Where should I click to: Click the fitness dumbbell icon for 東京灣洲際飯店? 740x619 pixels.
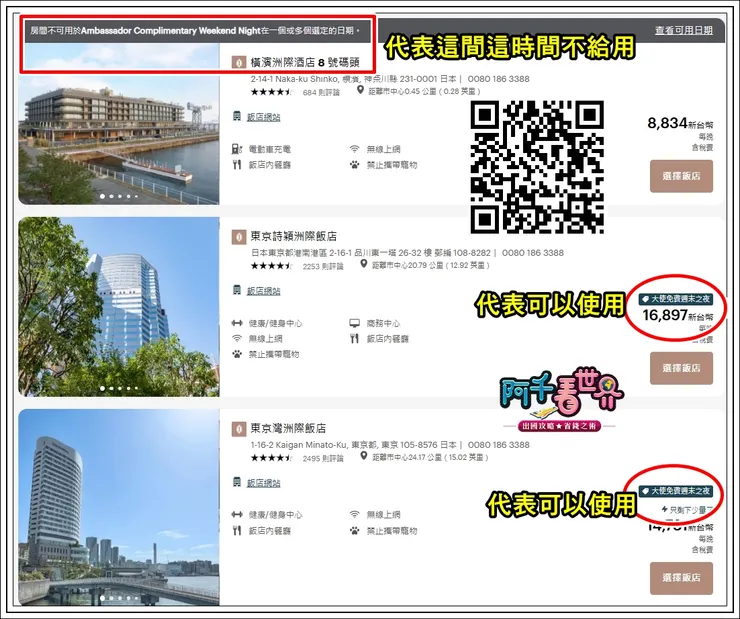click(x=237, y=515)
